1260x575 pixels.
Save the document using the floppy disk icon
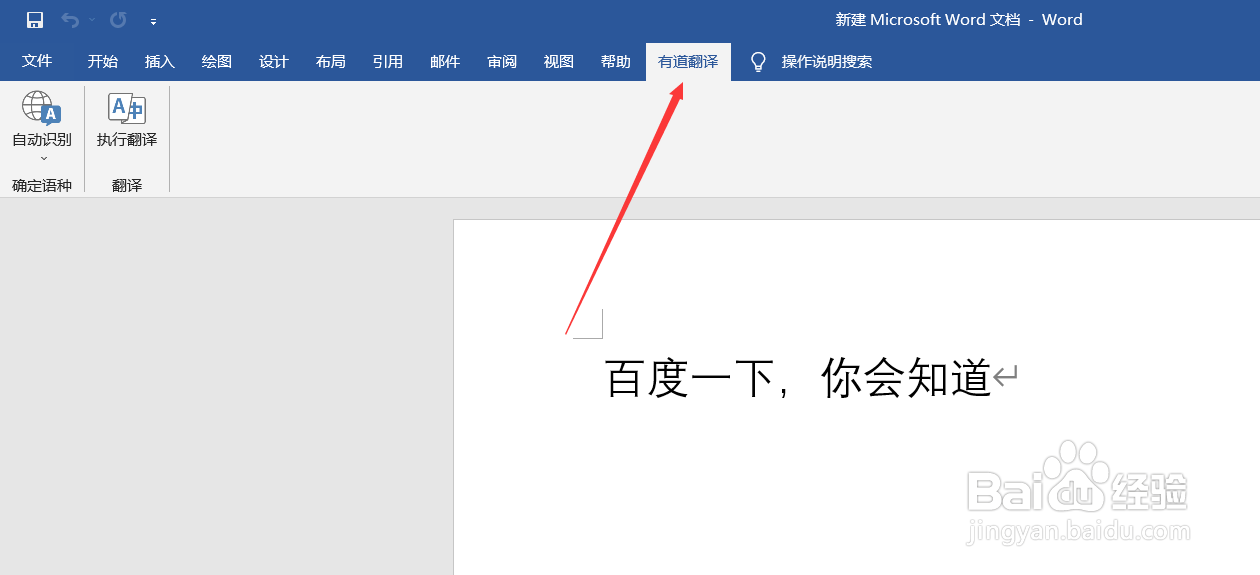(35, 20)
